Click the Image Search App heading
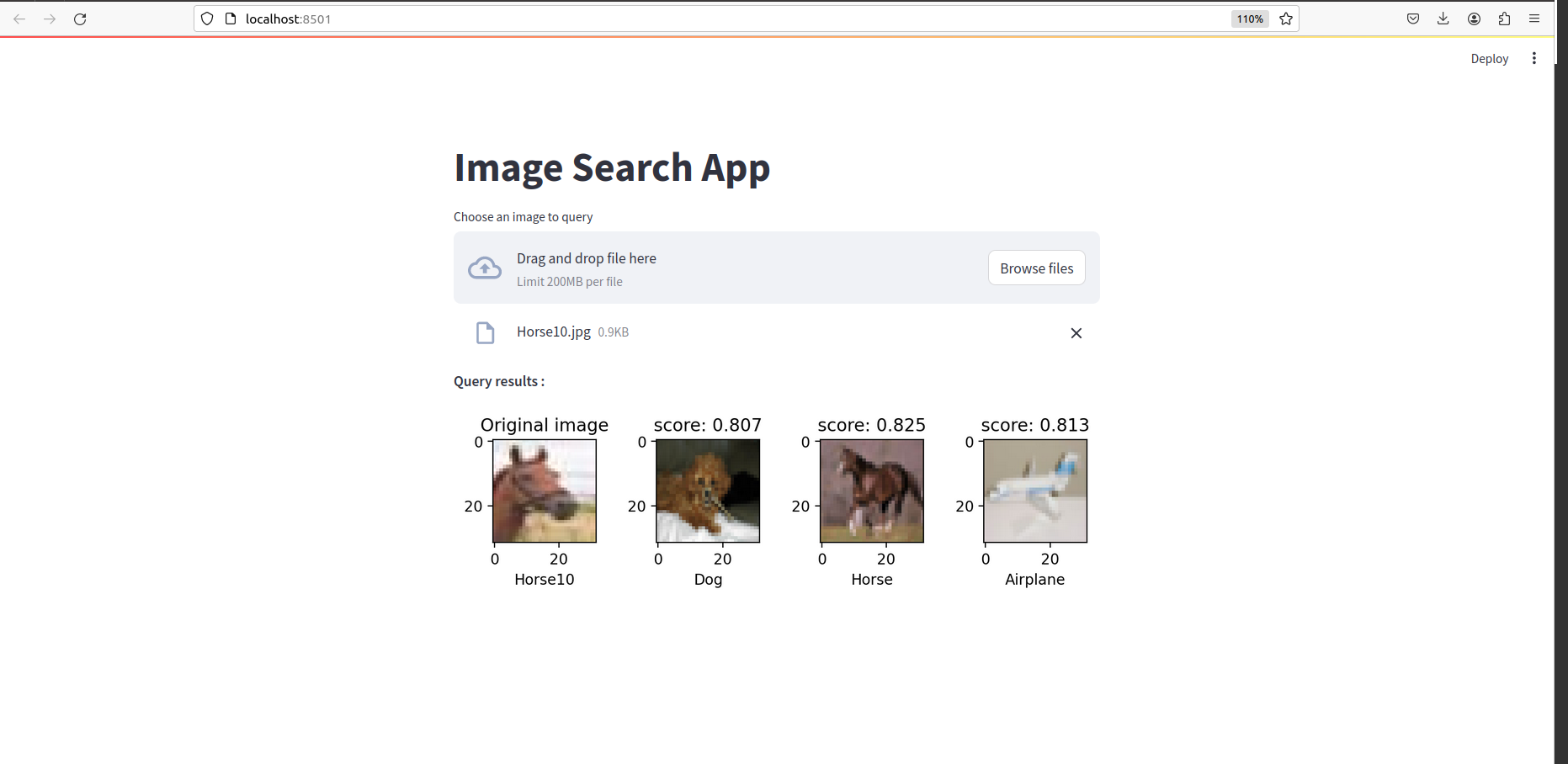The height and width of the screenshot is (764, 1568). (612, 168)
